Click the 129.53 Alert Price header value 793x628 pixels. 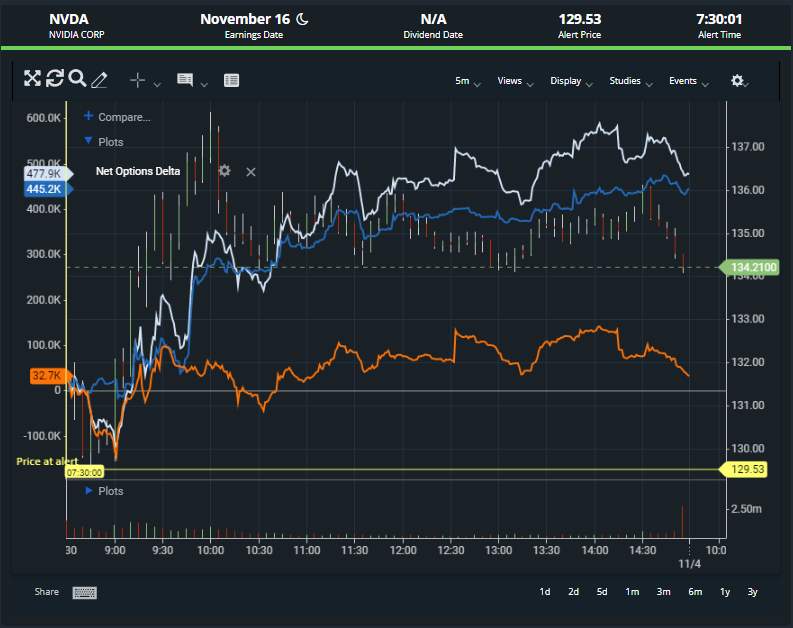click(580, 19)
